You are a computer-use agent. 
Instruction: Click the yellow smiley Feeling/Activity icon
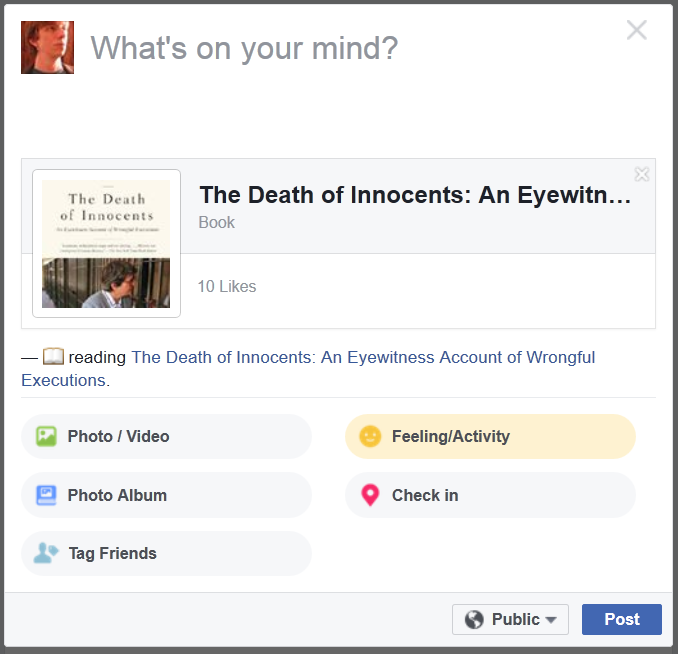[370, 436]
